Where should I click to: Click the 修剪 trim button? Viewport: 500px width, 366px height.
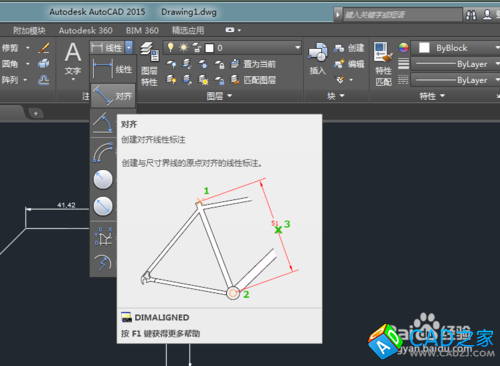(10, 48)
